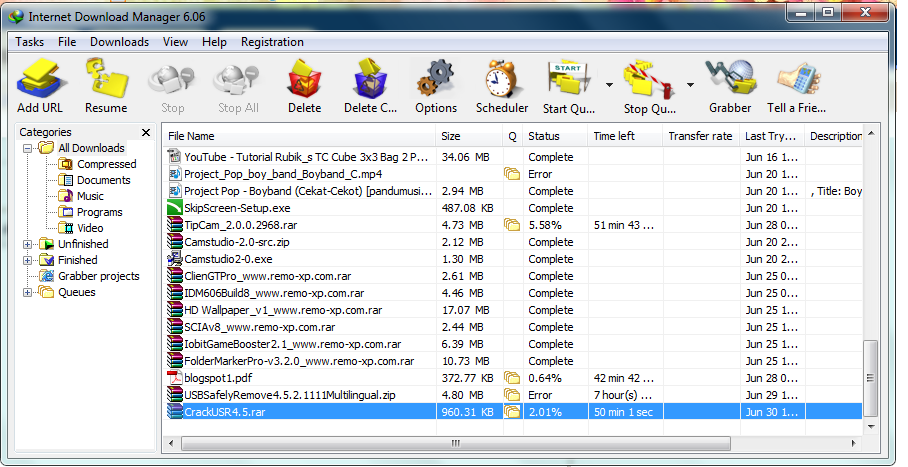Collapse the All Downloads tree node

[x=27, y=148]
